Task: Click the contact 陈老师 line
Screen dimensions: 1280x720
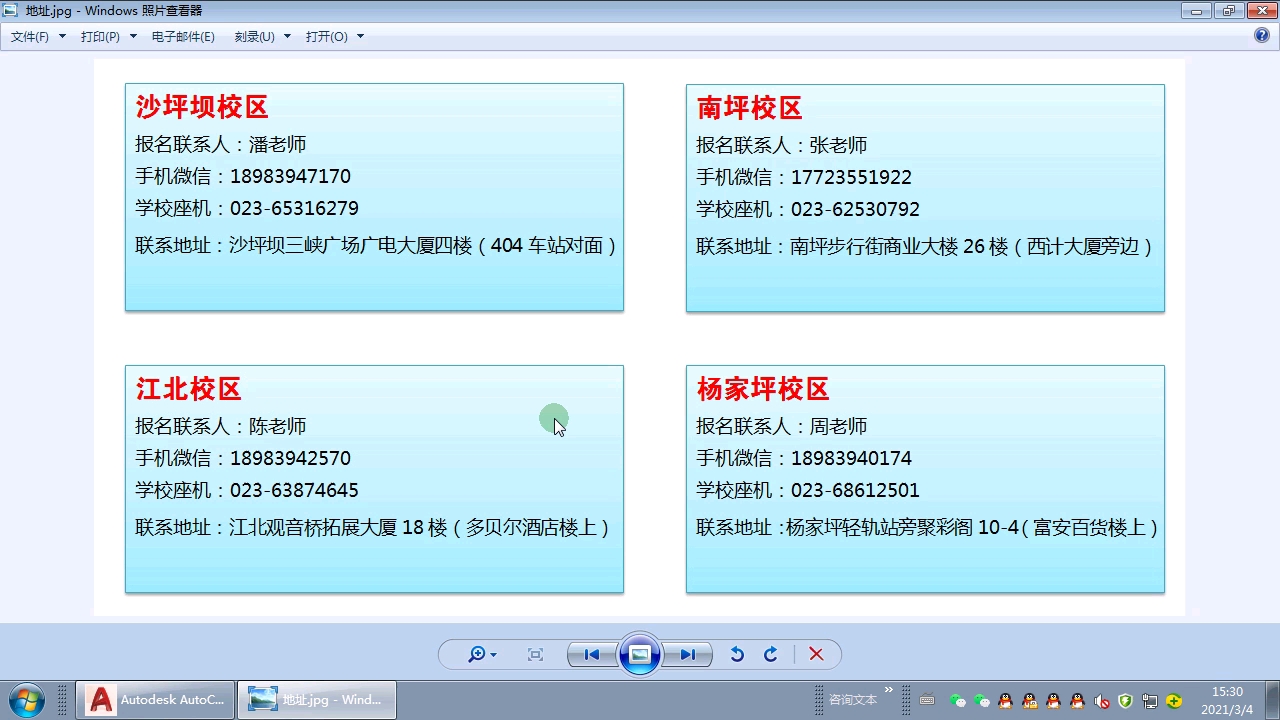Action: point(221,426)
